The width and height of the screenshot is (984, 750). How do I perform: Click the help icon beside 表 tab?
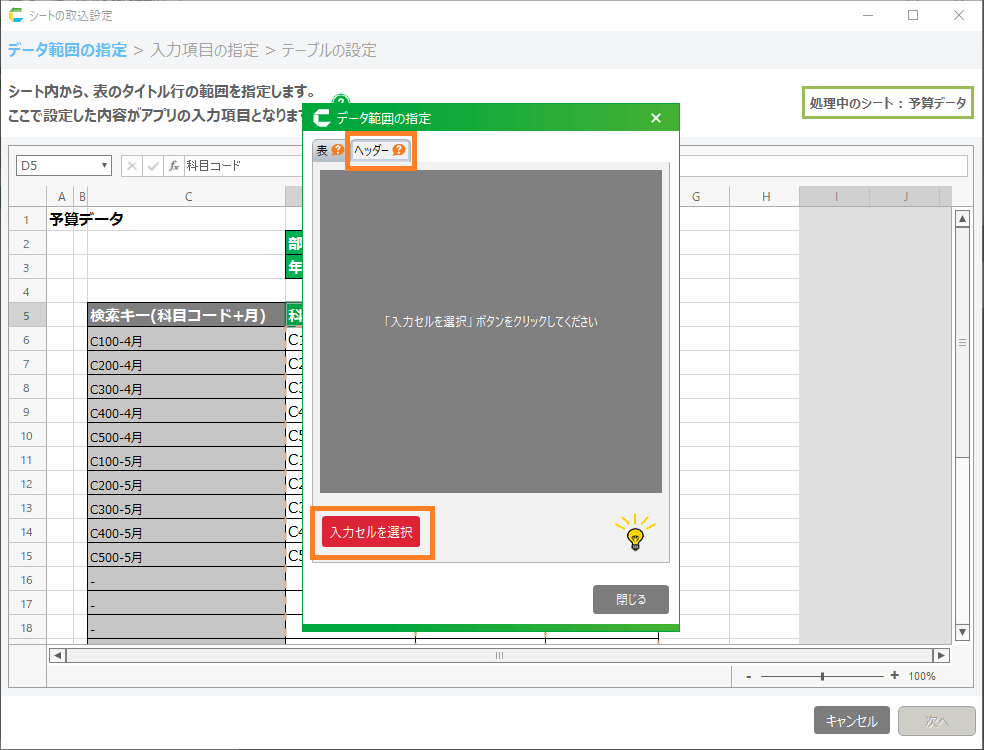click(337, 151)
